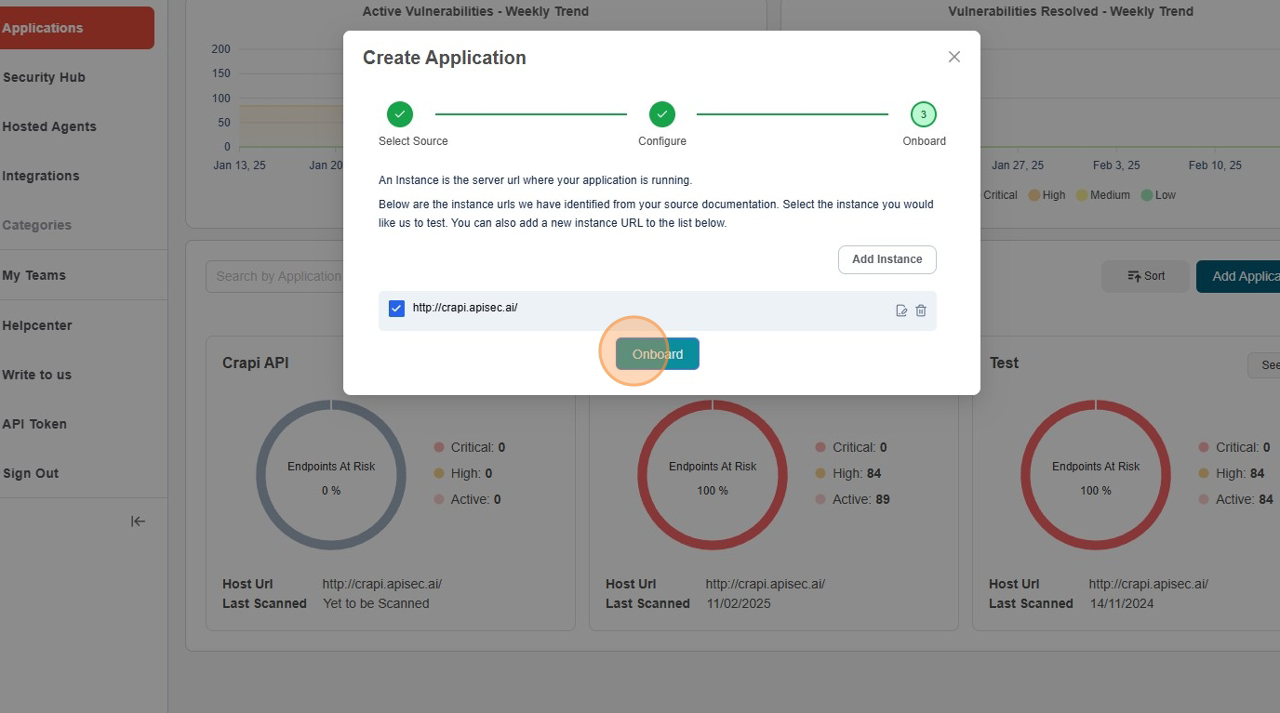Image resolution: width=1280 pixels, height=713 pixels.
Task: Open Integrations from sidebar
Action: pos(41,176)
